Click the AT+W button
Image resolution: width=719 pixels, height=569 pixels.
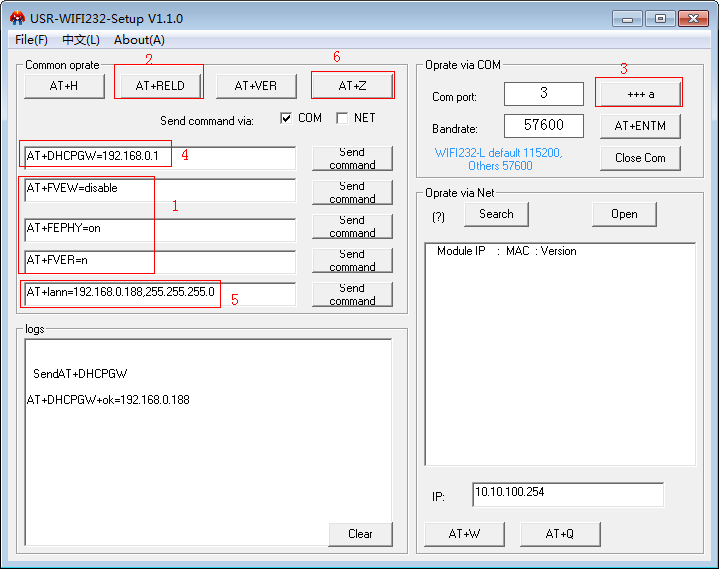point(464,534)
